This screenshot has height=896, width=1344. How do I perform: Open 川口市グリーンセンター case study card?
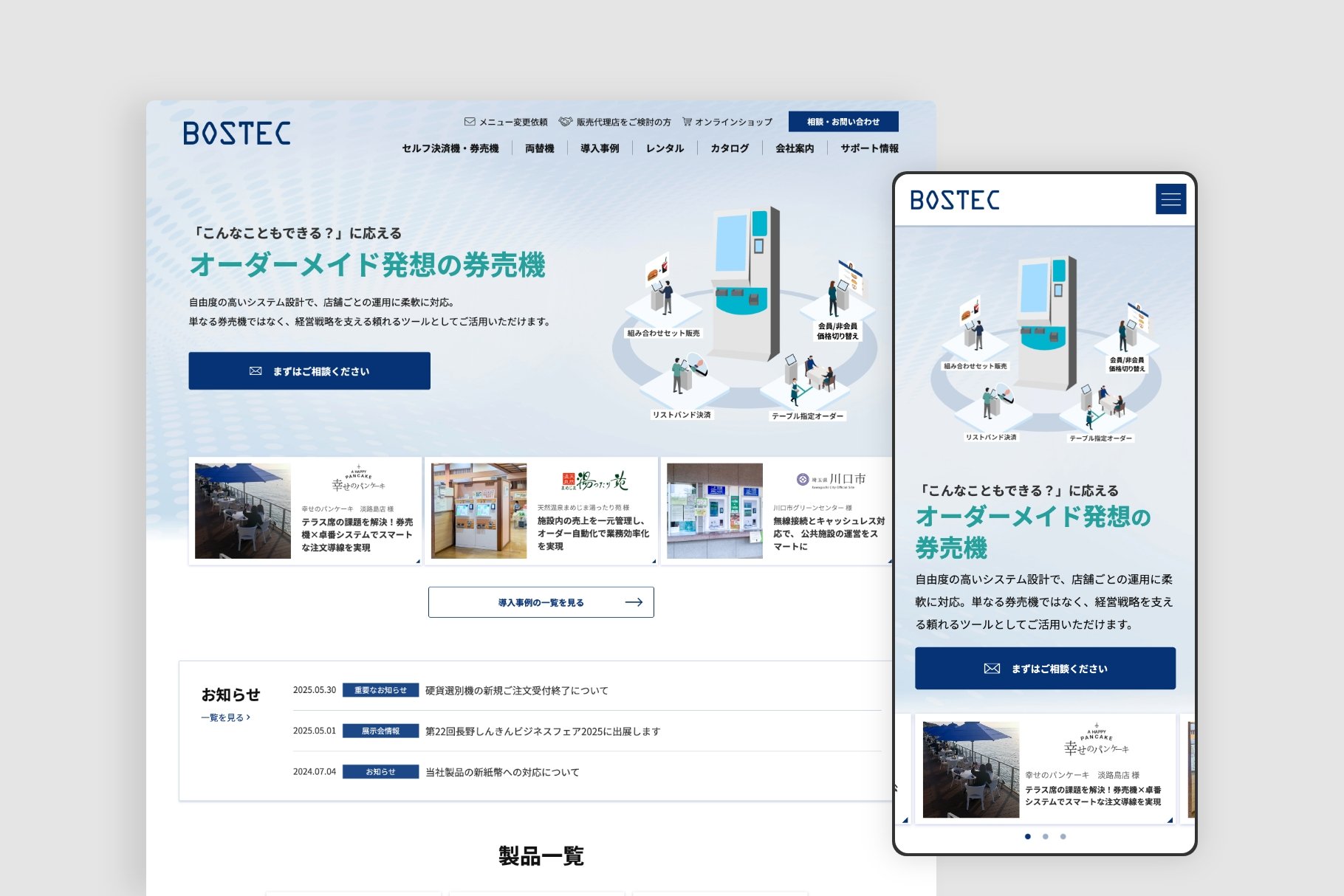click(777, 511)
